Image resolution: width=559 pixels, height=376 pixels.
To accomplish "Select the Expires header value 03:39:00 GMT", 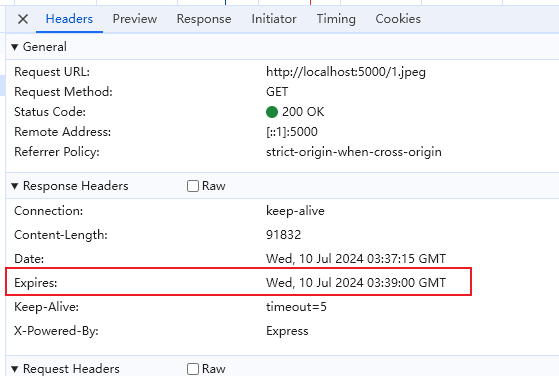I will (356, 283).
